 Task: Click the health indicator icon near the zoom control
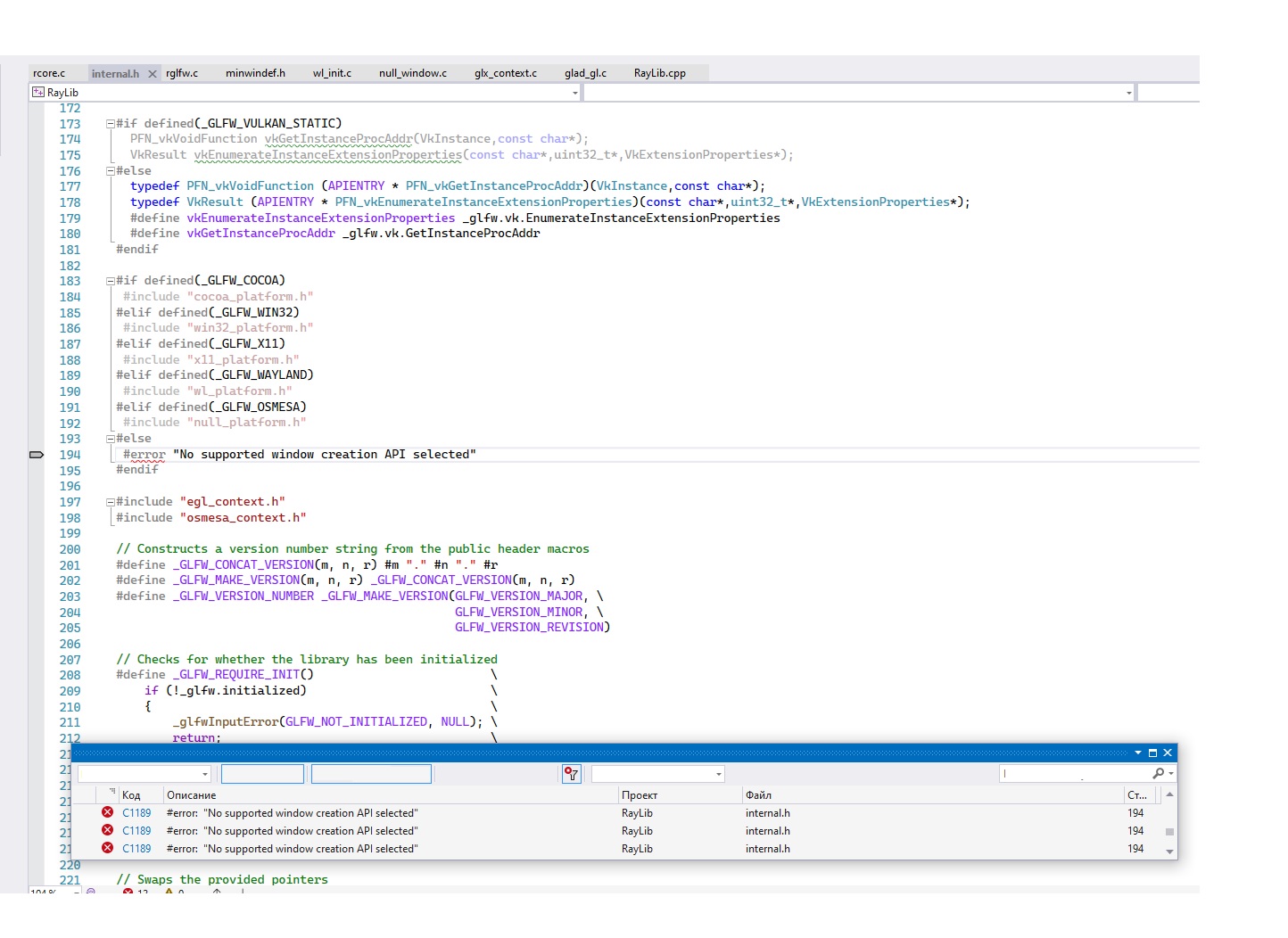89,891
